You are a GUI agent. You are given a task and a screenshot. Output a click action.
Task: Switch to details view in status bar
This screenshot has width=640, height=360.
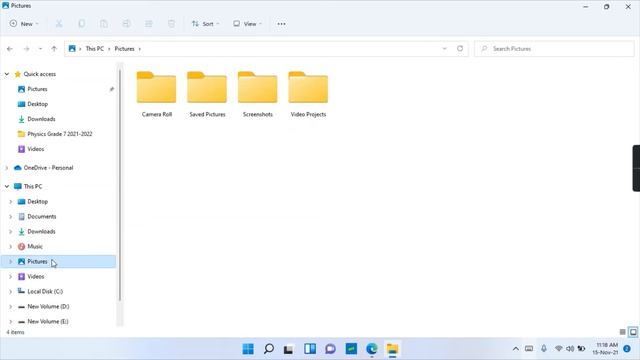(622, 332)
